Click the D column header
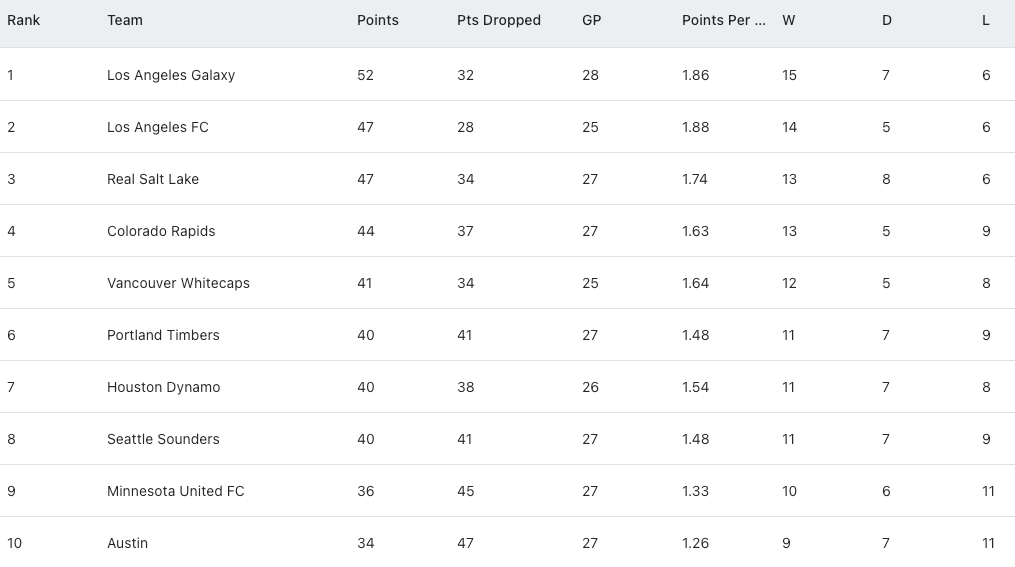1015x567 pixels. click(x=886, y=20)
